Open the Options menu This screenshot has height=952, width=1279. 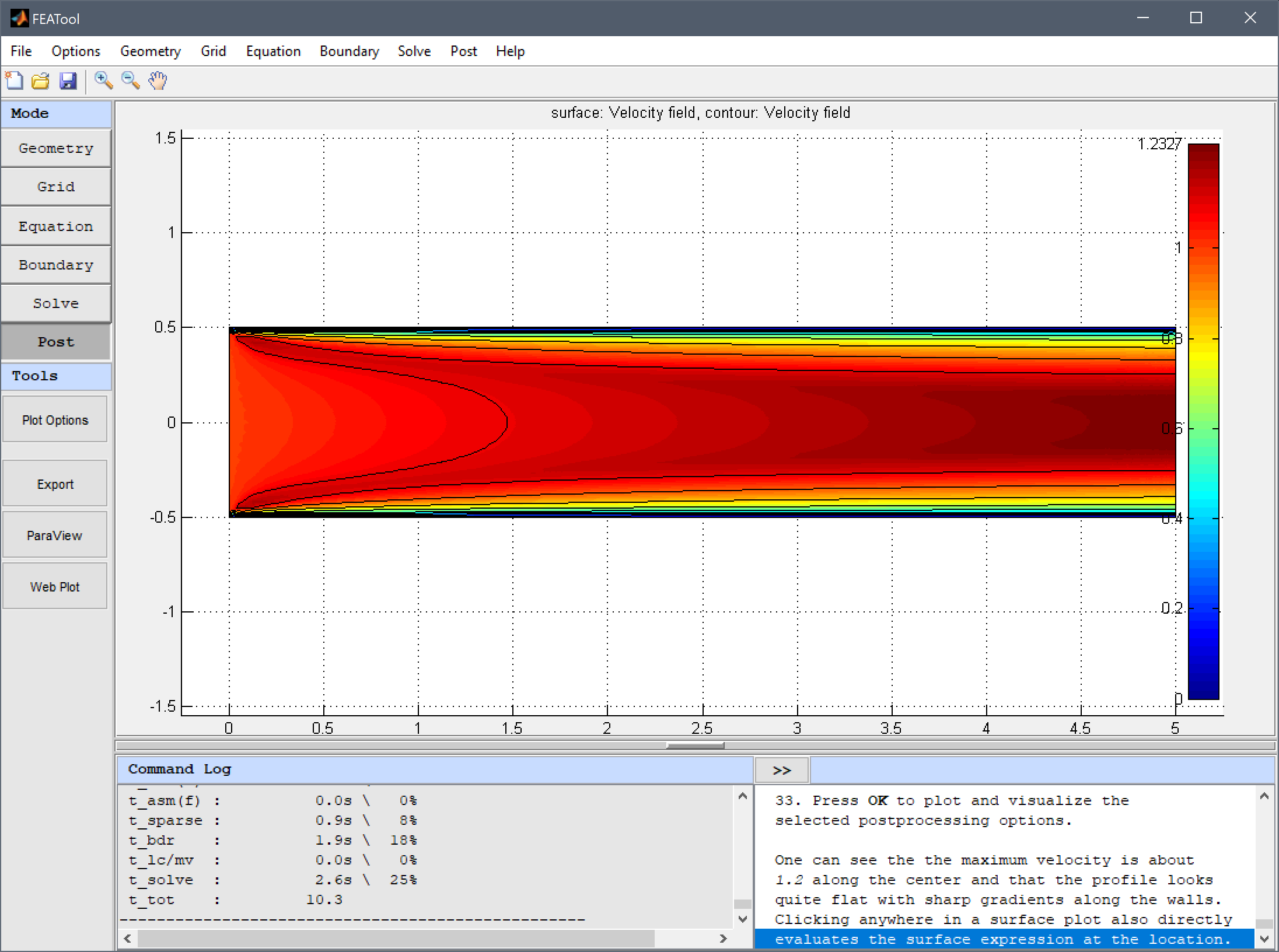coord(76,51)
